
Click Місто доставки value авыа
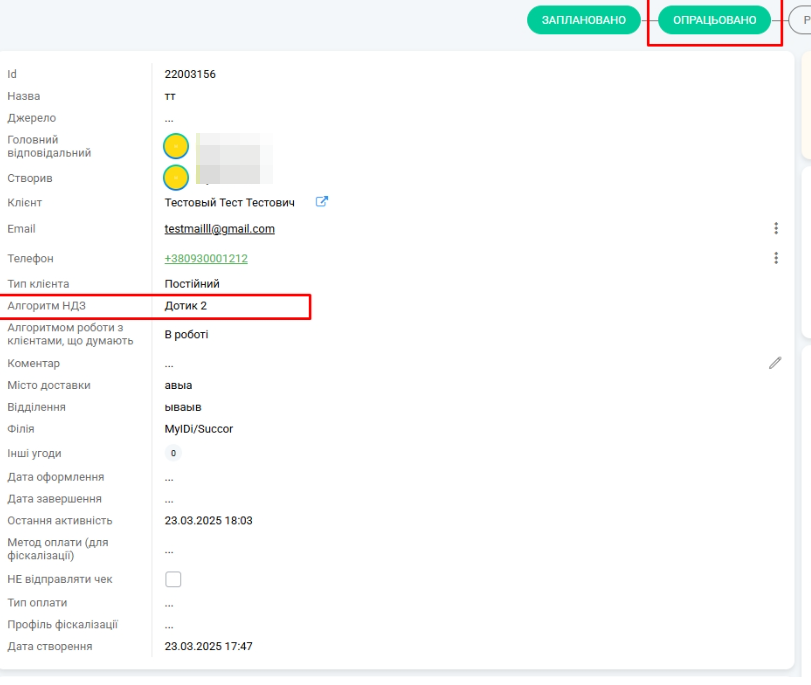[178, 385]
